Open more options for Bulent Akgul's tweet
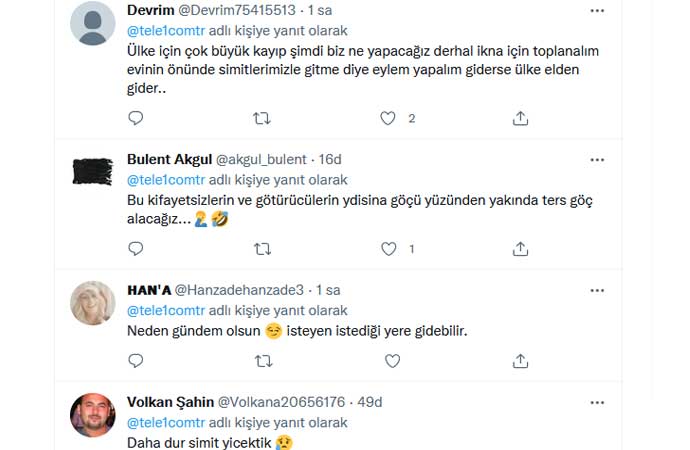The width and height of the screenshot is (690, 450). click(x=597, y=160)
